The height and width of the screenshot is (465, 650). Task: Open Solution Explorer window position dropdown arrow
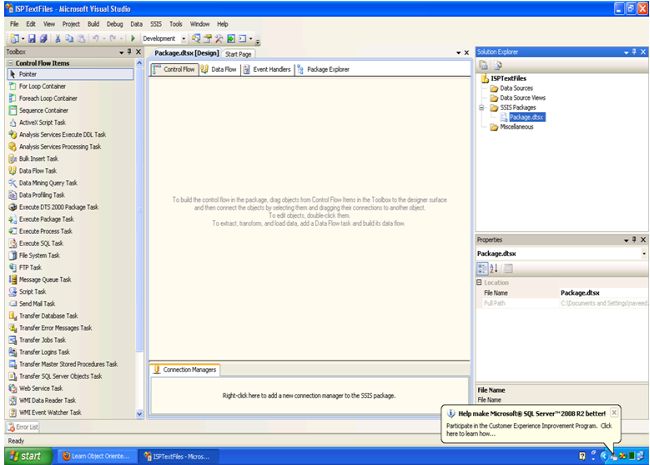[626, 53]
